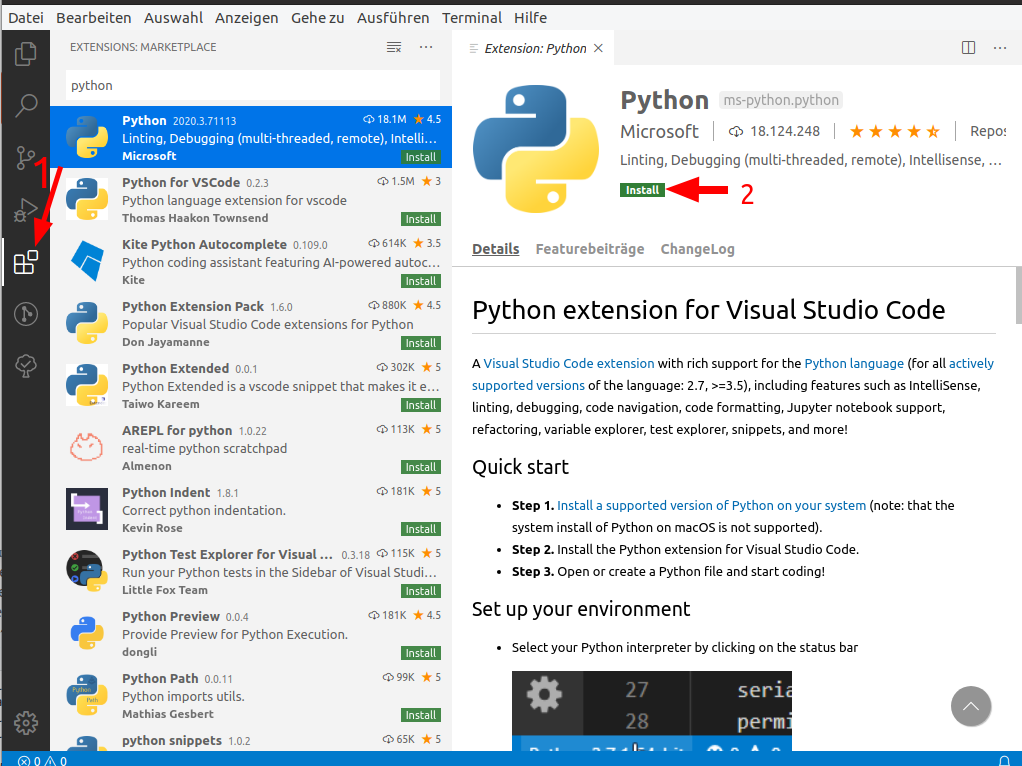Image resolution: width=1022 pixels, height=766 pixels.
Task: Open the Search view in activity bar
Action: [x=25, y=105]
